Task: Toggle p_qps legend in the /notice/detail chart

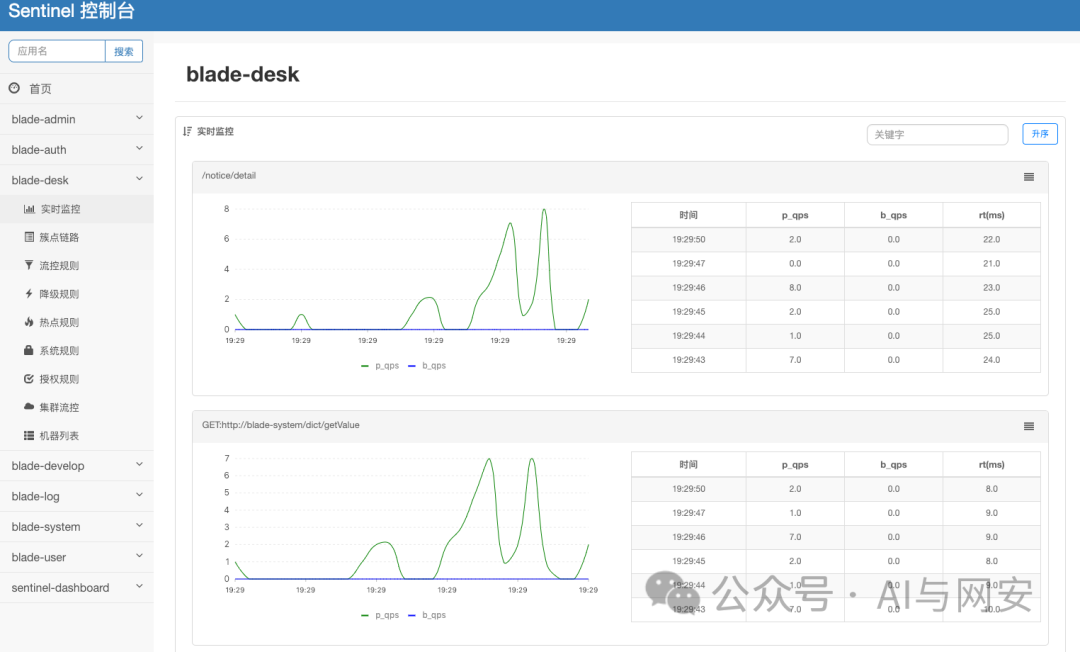Action: click(380, 366)
